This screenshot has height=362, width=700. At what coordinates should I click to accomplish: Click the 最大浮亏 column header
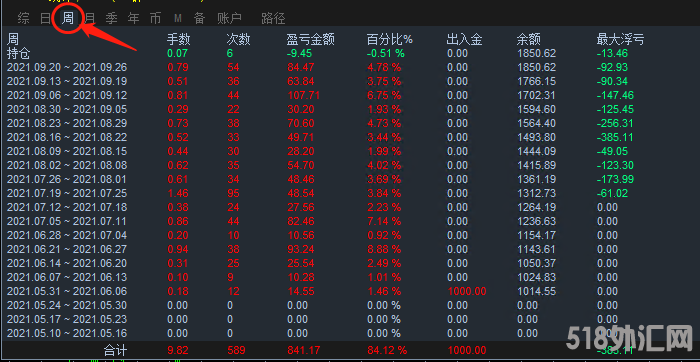(x=621, y=40)
